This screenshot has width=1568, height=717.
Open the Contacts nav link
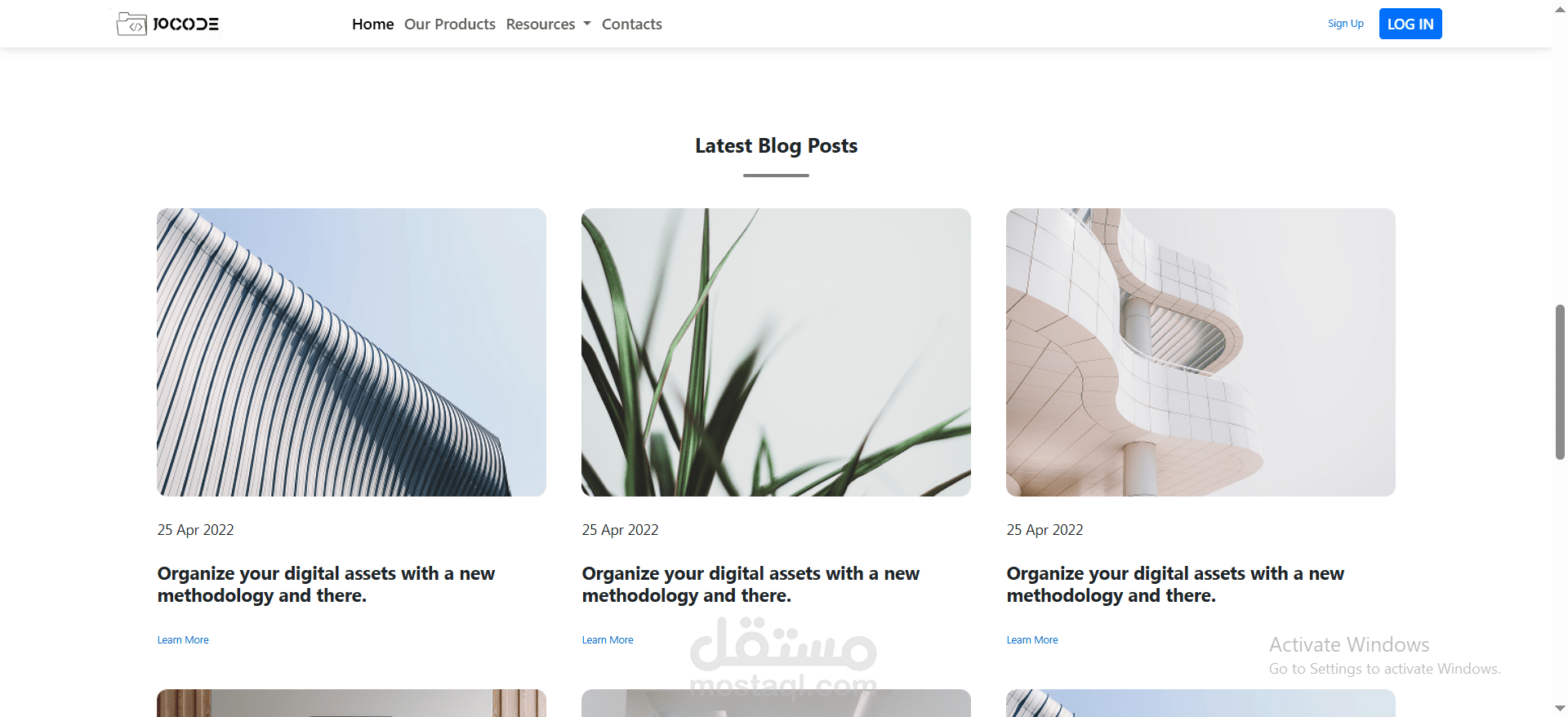(632, 24)
